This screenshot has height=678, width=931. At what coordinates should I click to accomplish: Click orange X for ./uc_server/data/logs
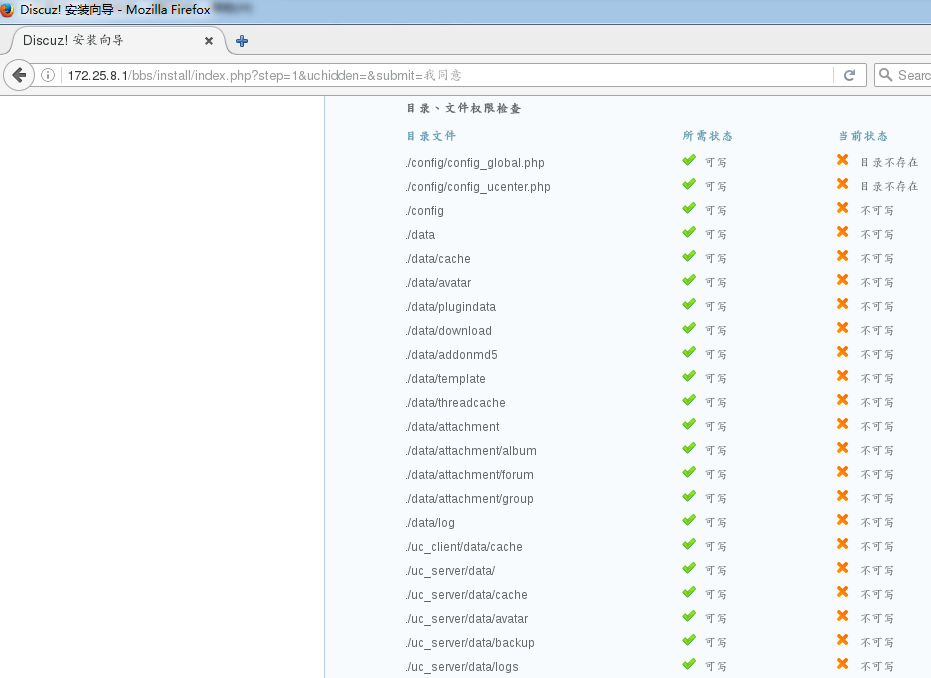[x=842, y=664]
